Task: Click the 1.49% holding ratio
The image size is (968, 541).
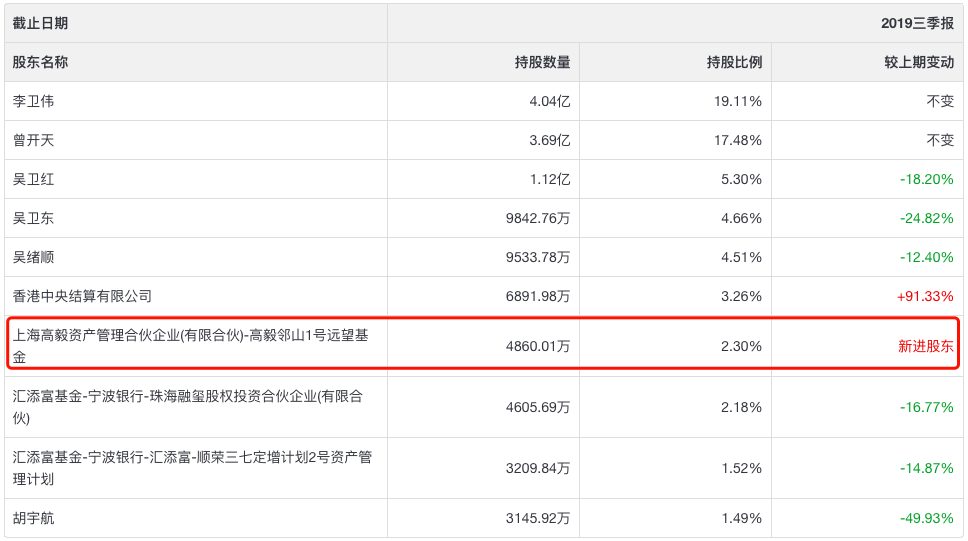Action: [x=741, y=518]
